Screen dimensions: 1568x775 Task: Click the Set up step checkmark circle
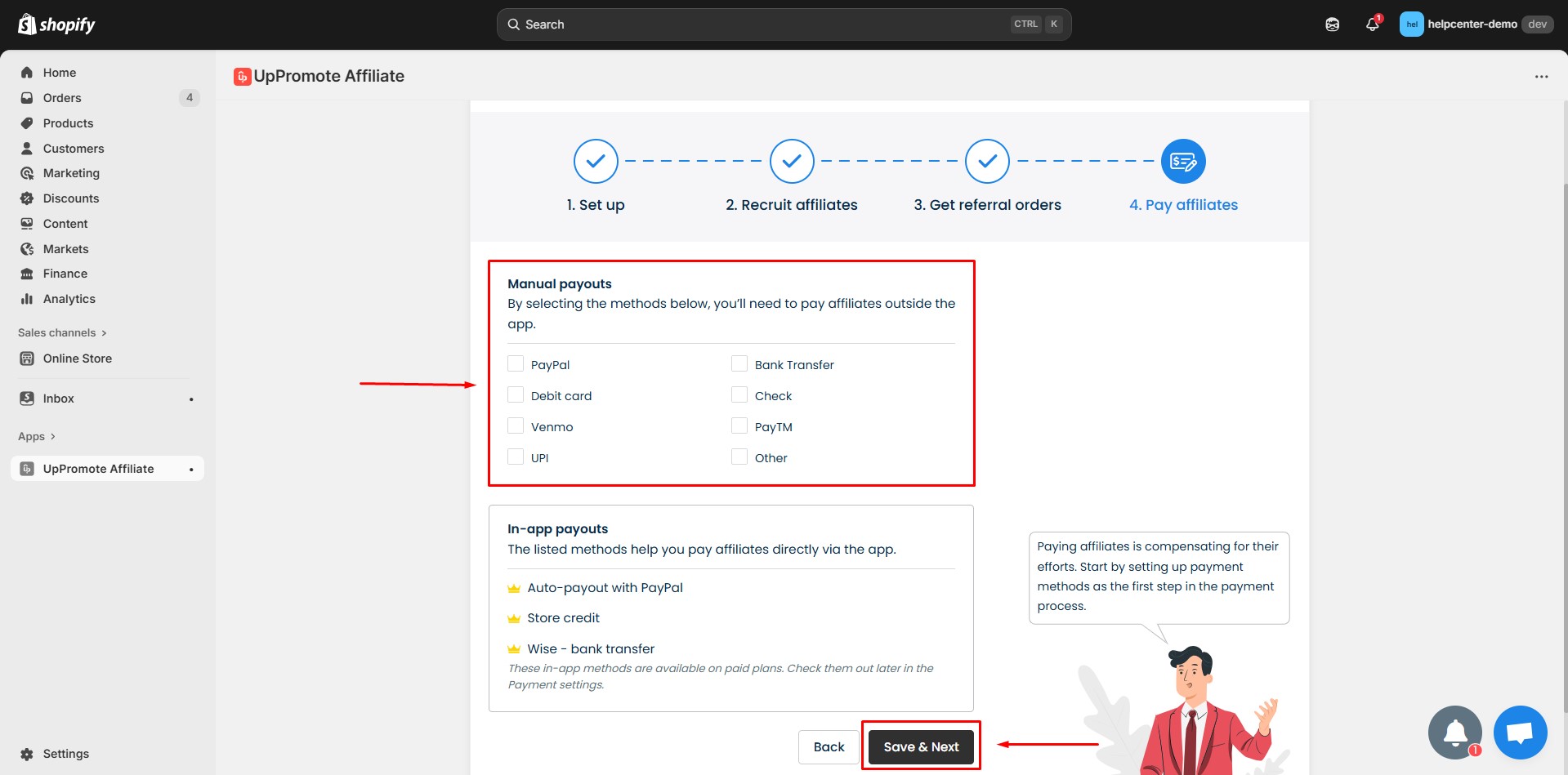coord(596,162)
